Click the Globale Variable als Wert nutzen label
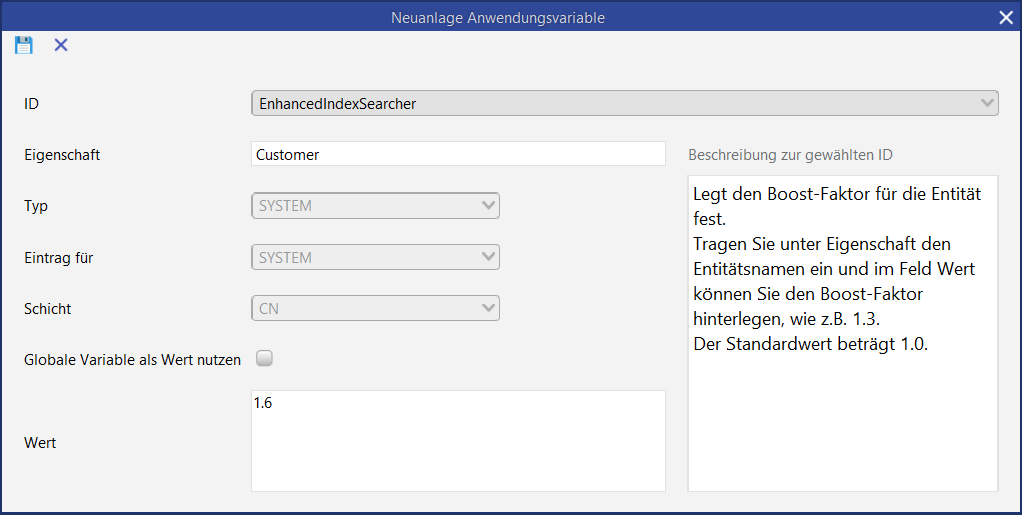The image size is (1022, 515). click(132, 360)
